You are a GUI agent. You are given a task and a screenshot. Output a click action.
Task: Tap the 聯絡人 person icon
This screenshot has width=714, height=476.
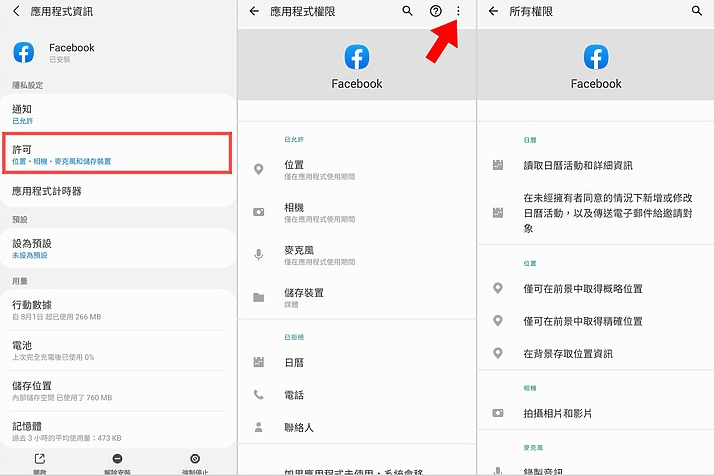coord(259,427)
